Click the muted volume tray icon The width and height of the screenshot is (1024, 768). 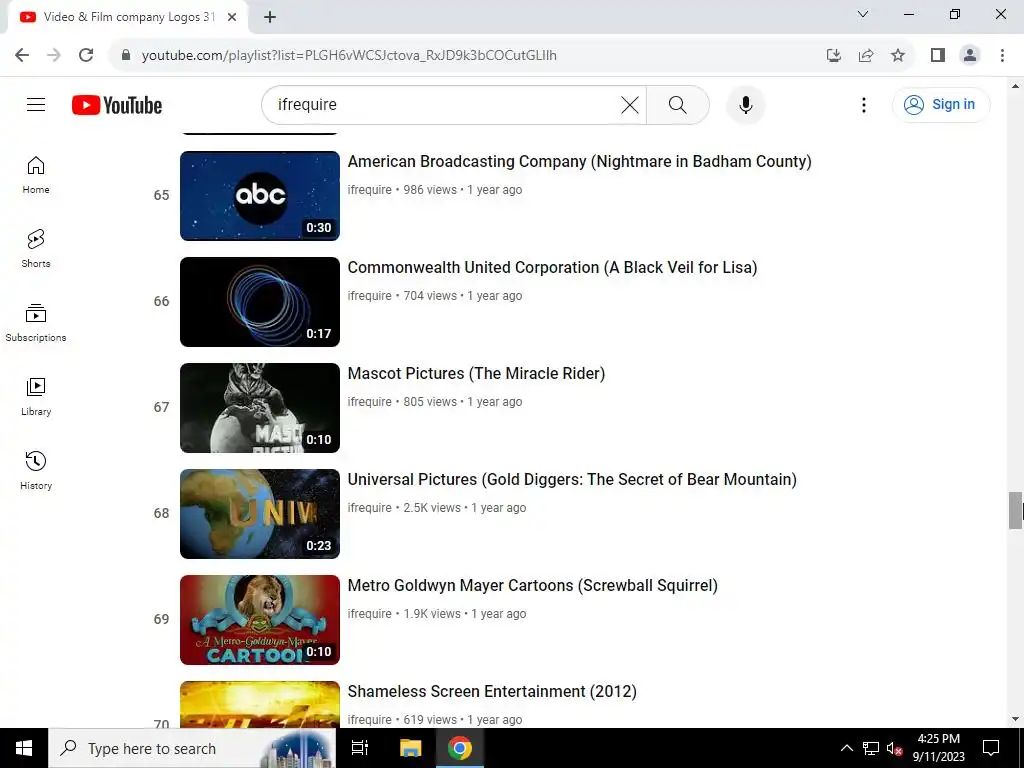[x=895, y=748]
